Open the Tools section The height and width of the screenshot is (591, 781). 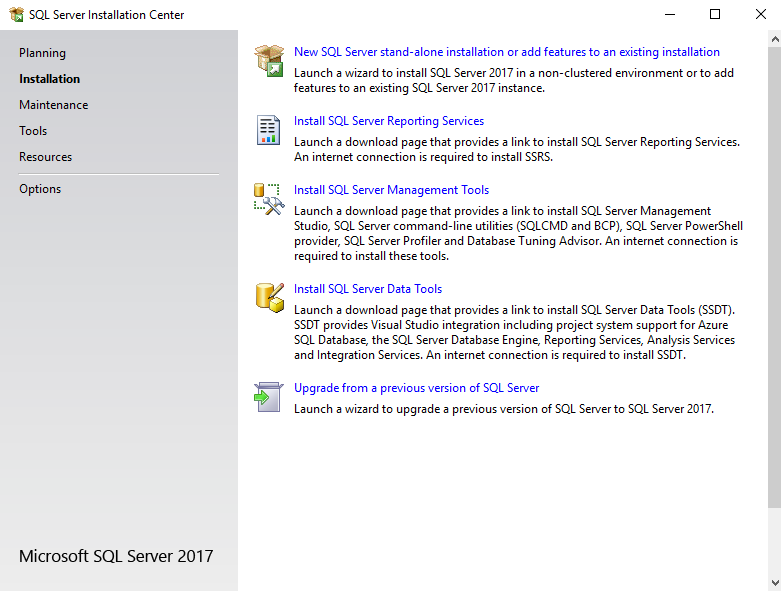pos(33,130)
